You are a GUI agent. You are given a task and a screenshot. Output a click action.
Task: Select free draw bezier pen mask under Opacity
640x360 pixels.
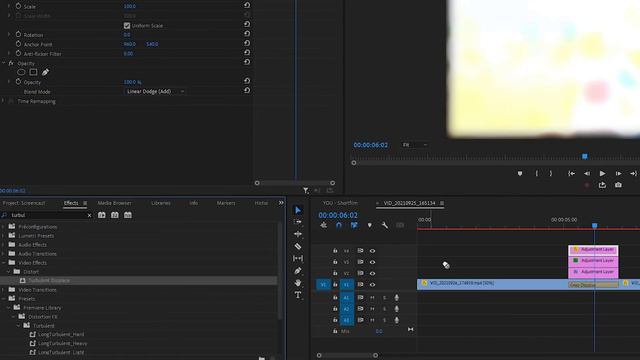point(45,72)
